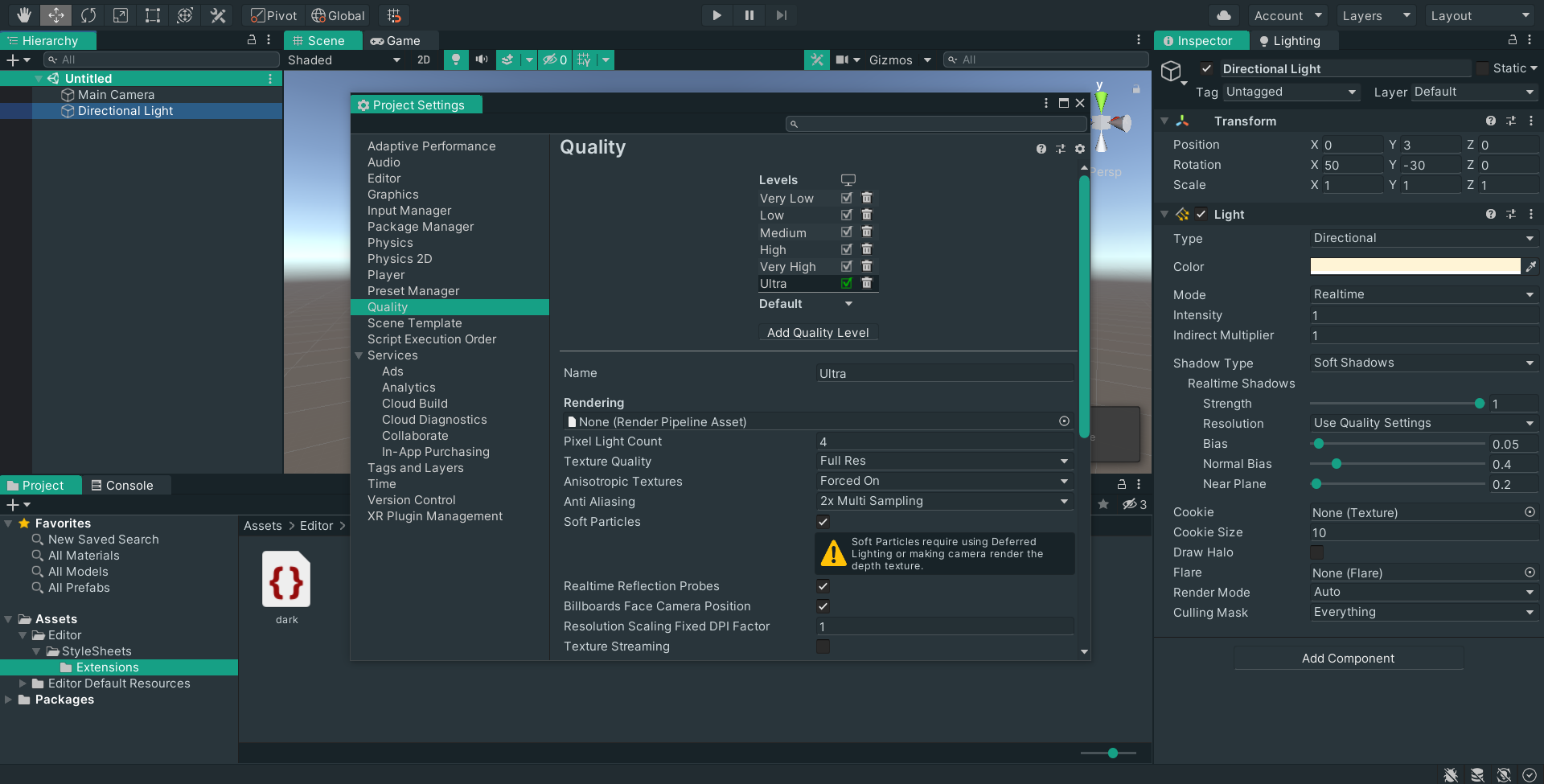This screenshot has width=1544, height=784.
Task: Select the Rect tool
Action: [x=153, y=14]
